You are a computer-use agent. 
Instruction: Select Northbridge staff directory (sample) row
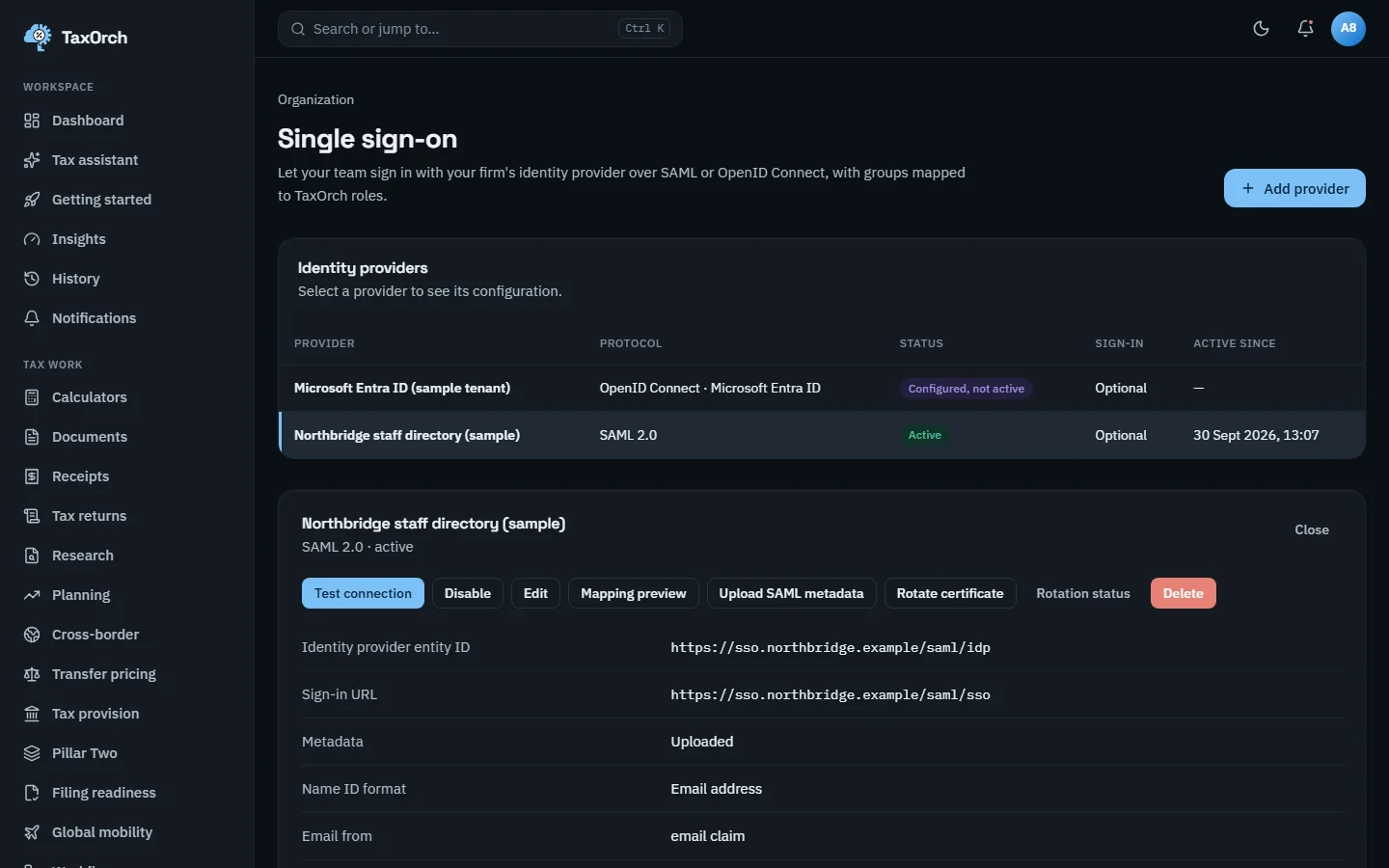click(822, 435)
